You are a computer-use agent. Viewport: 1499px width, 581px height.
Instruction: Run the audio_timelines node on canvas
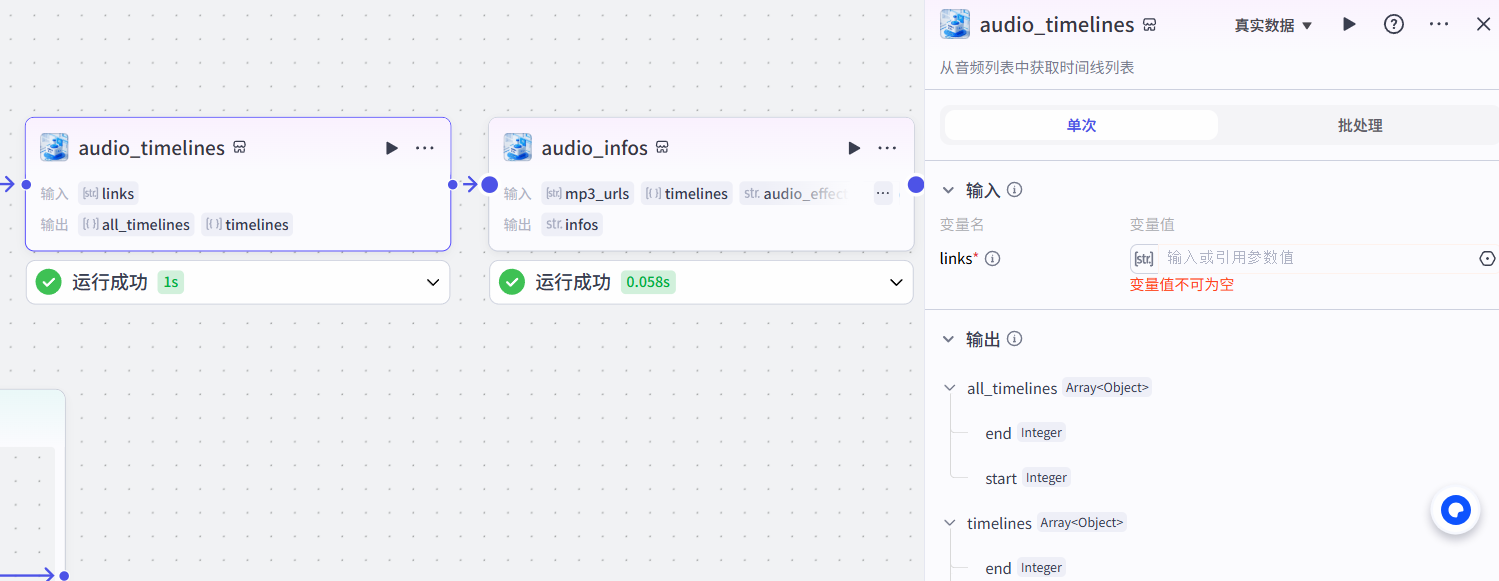tap(392, 148)
